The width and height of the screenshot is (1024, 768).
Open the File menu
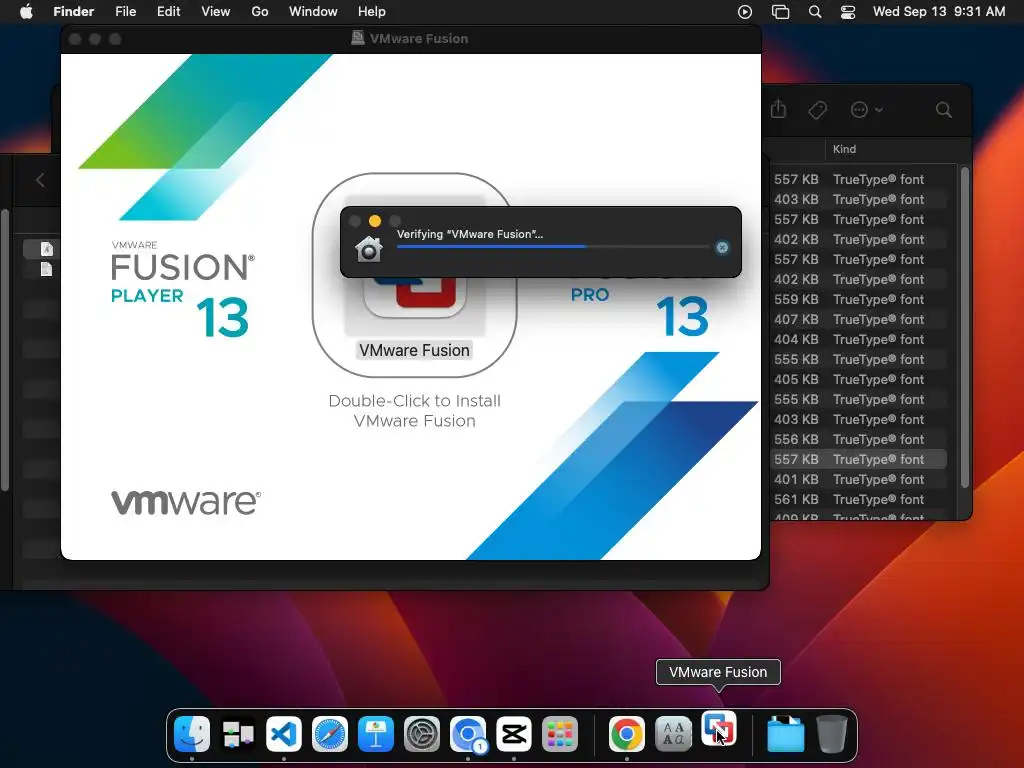pyautogui.click(x=125, y=12)
